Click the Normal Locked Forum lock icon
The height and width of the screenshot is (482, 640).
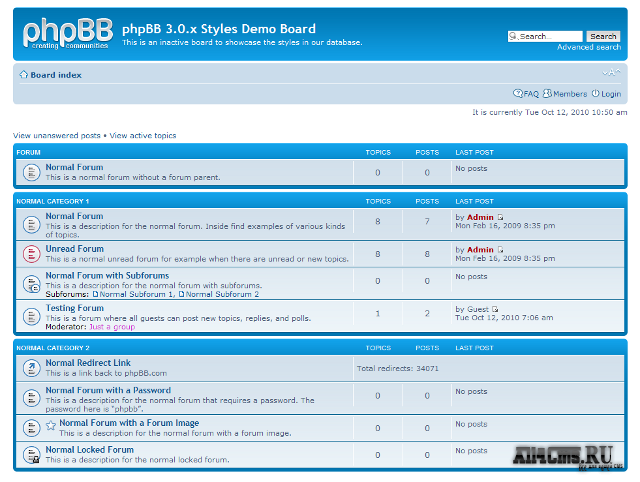(31, 455)
